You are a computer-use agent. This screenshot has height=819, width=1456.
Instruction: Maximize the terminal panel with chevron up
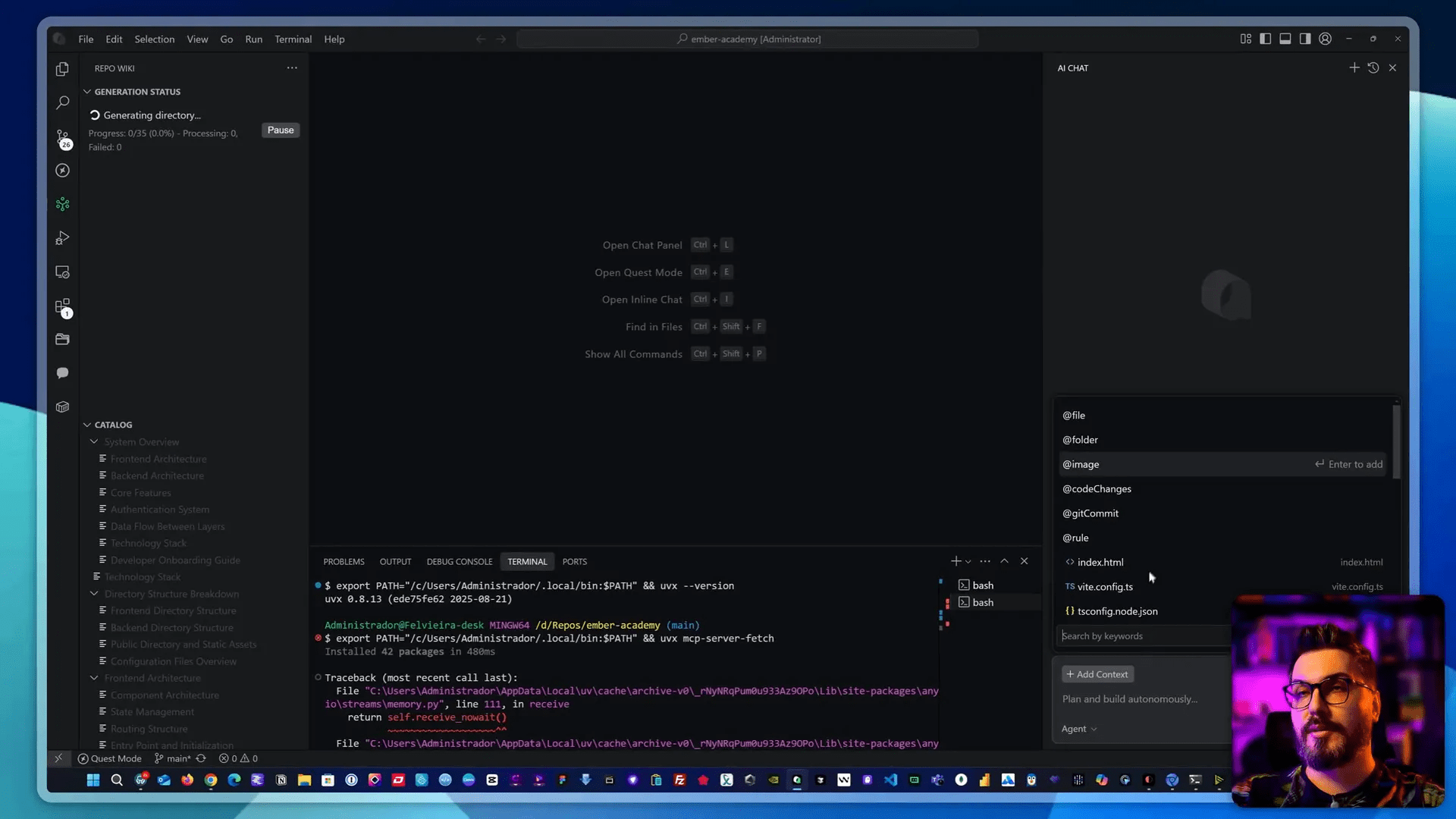coord(1004,561)
